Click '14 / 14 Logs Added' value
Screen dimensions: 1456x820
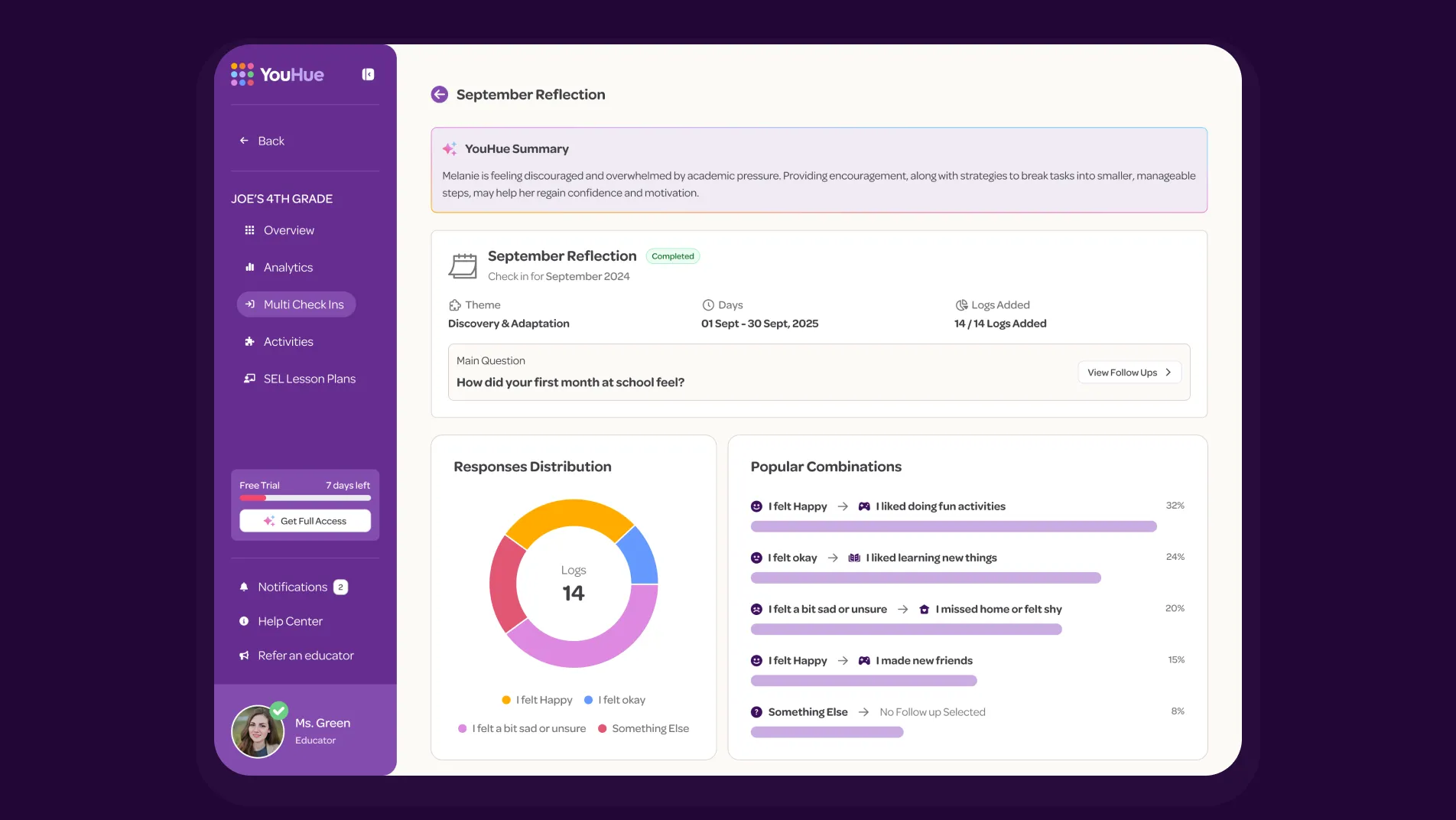coord(1000,324)
